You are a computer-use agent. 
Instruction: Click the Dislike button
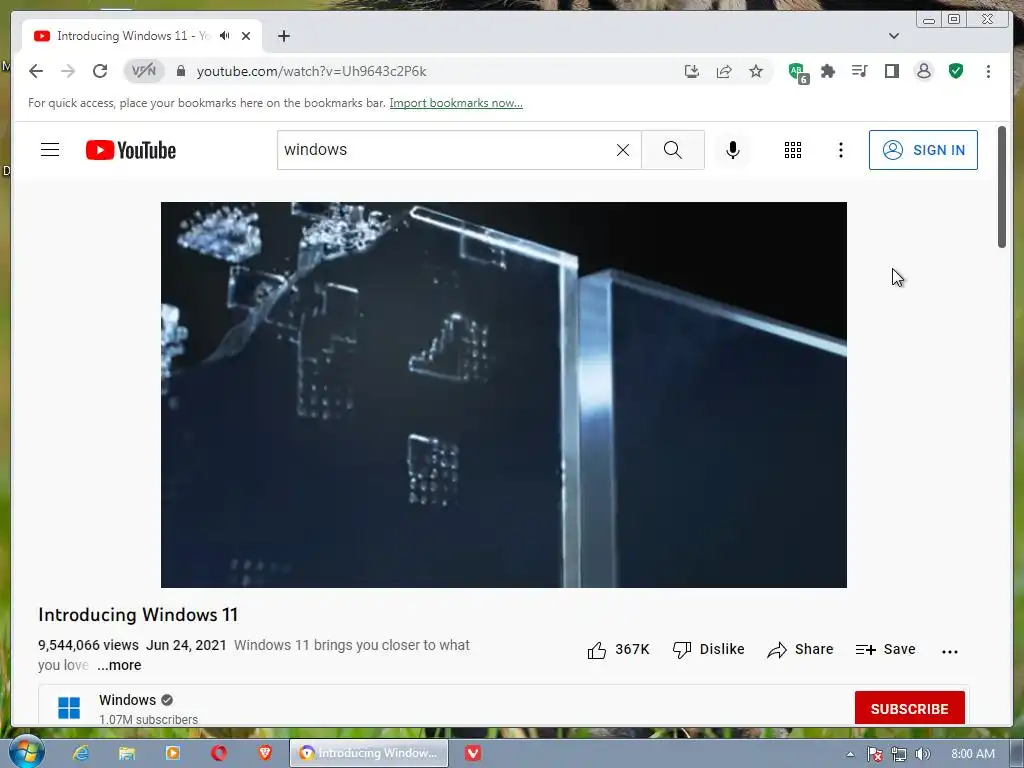click(x=709, y=650)
